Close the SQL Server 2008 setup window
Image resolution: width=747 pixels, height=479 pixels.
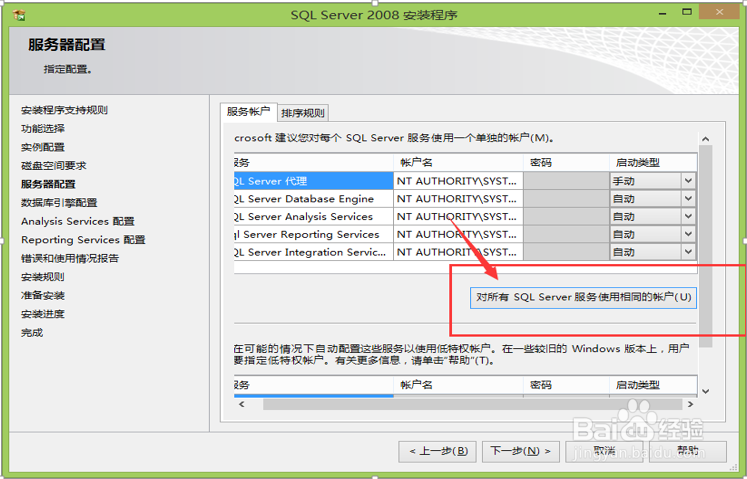coord(719,12)
